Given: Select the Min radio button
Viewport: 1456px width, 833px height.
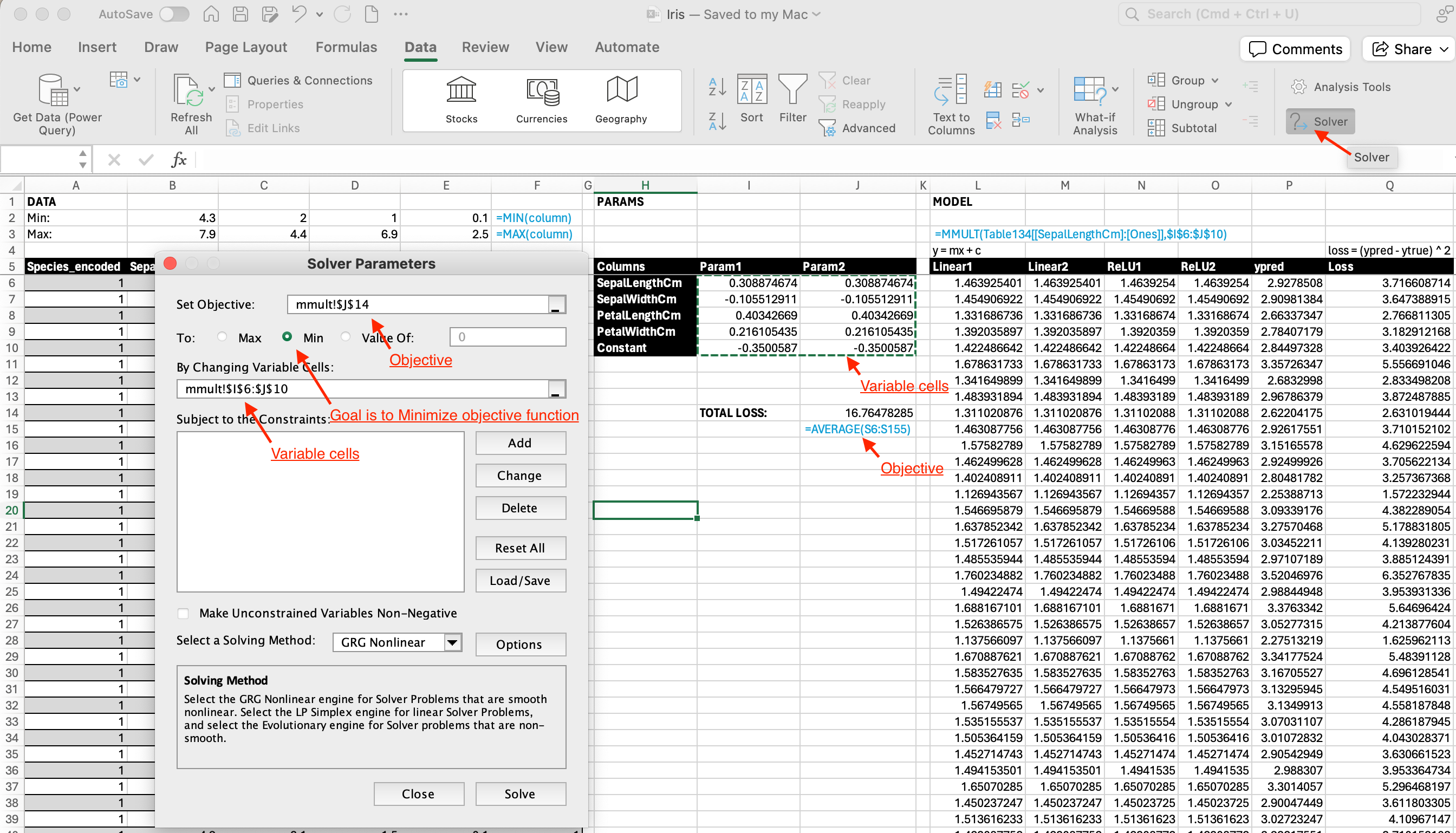Looking at the screenshot, I should [x=287, y=336].
